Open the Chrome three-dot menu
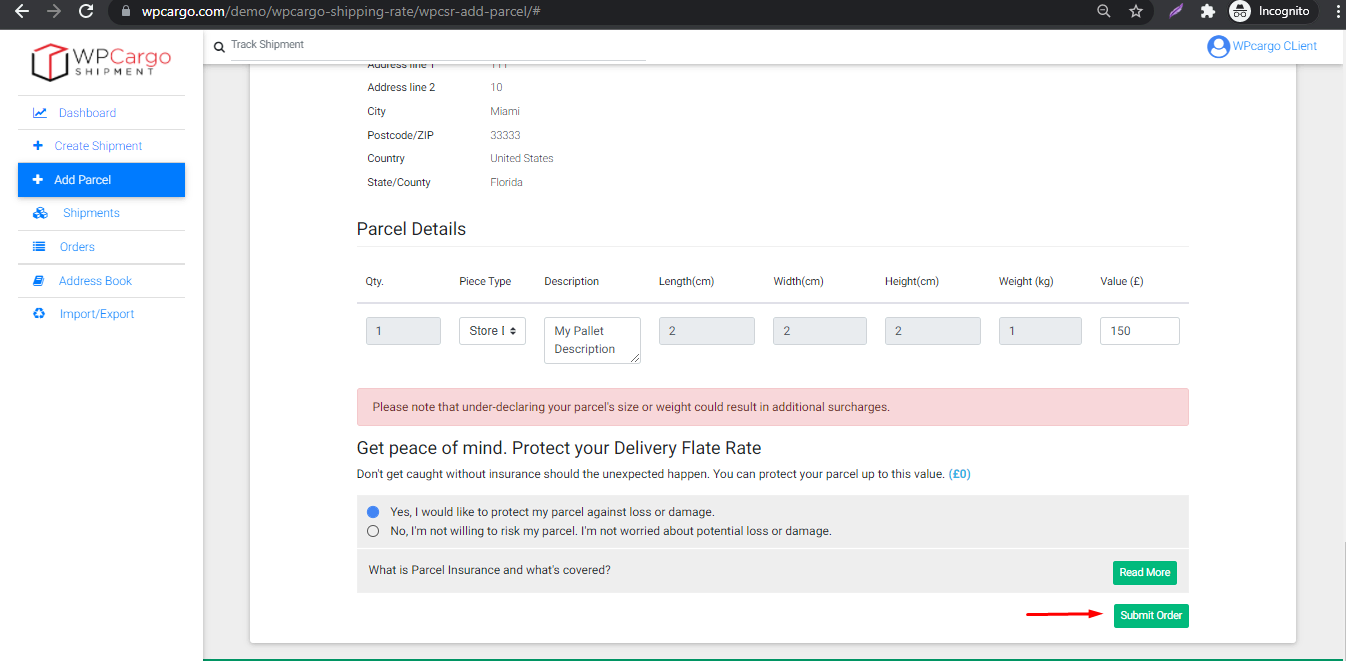Screen dimensions: 1346x661 click(x=1337, y=12)
